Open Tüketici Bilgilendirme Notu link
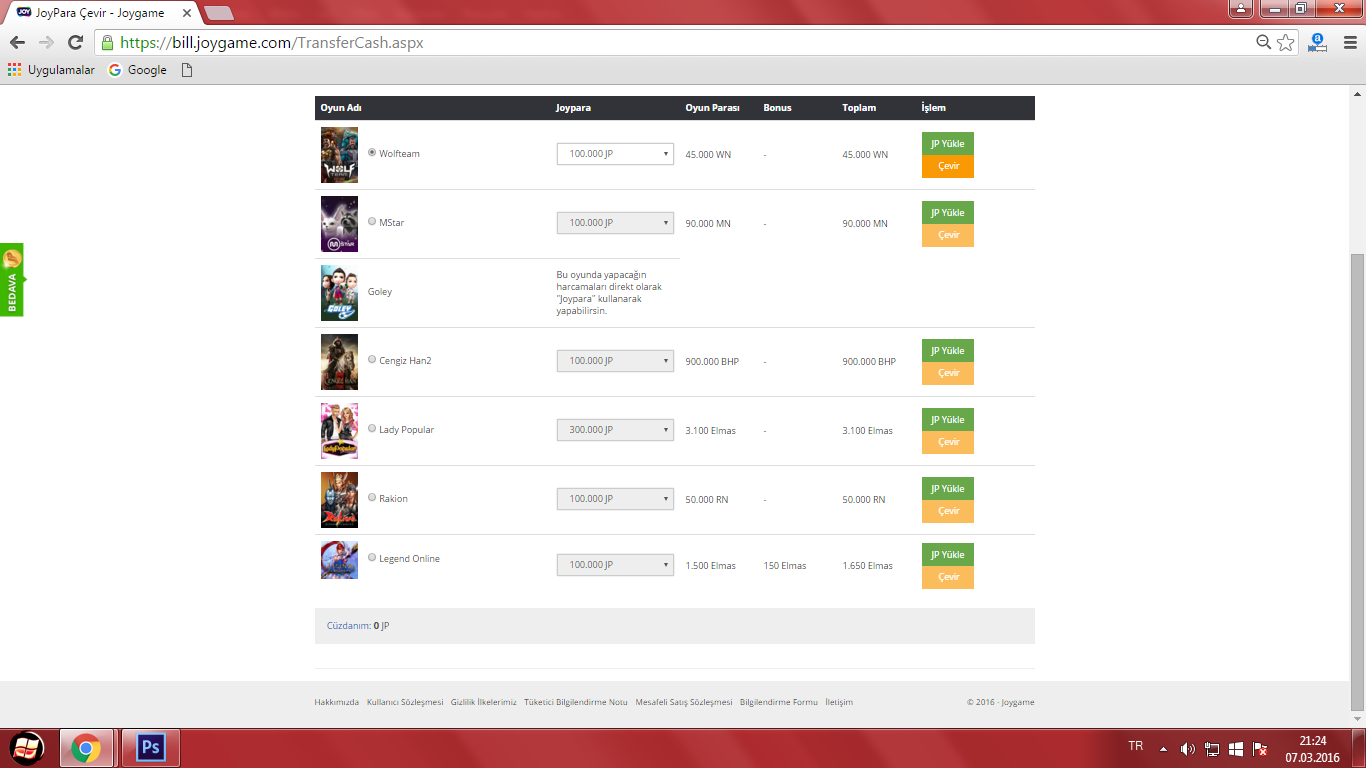The height and width of the screenshot is (768, 1366). point(576,702)
